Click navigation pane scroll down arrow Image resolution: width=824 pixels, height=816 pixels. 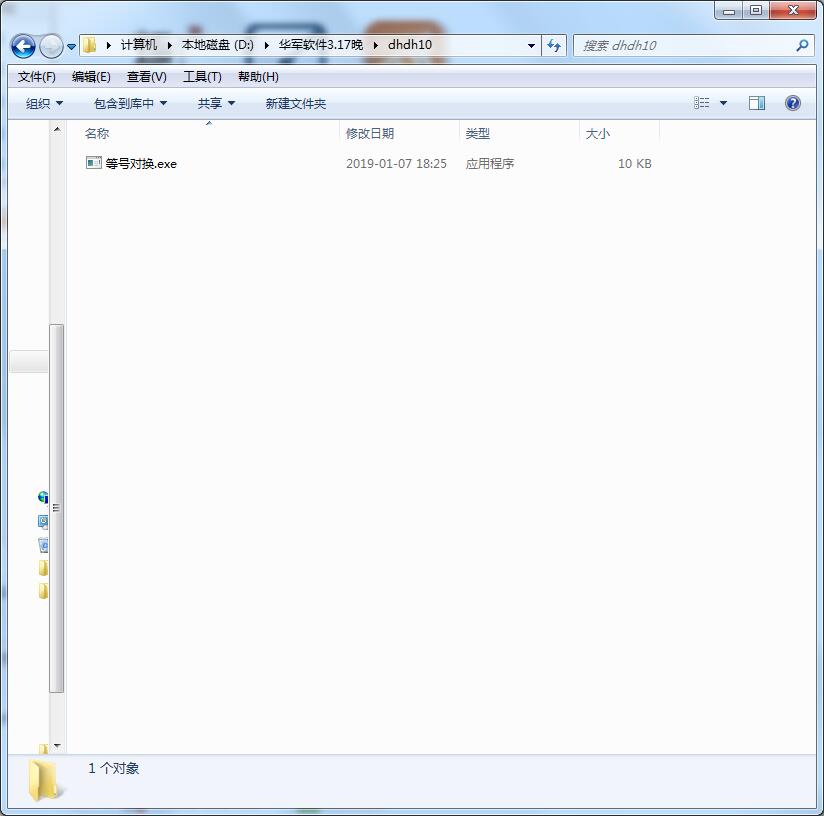pos(57,746)
